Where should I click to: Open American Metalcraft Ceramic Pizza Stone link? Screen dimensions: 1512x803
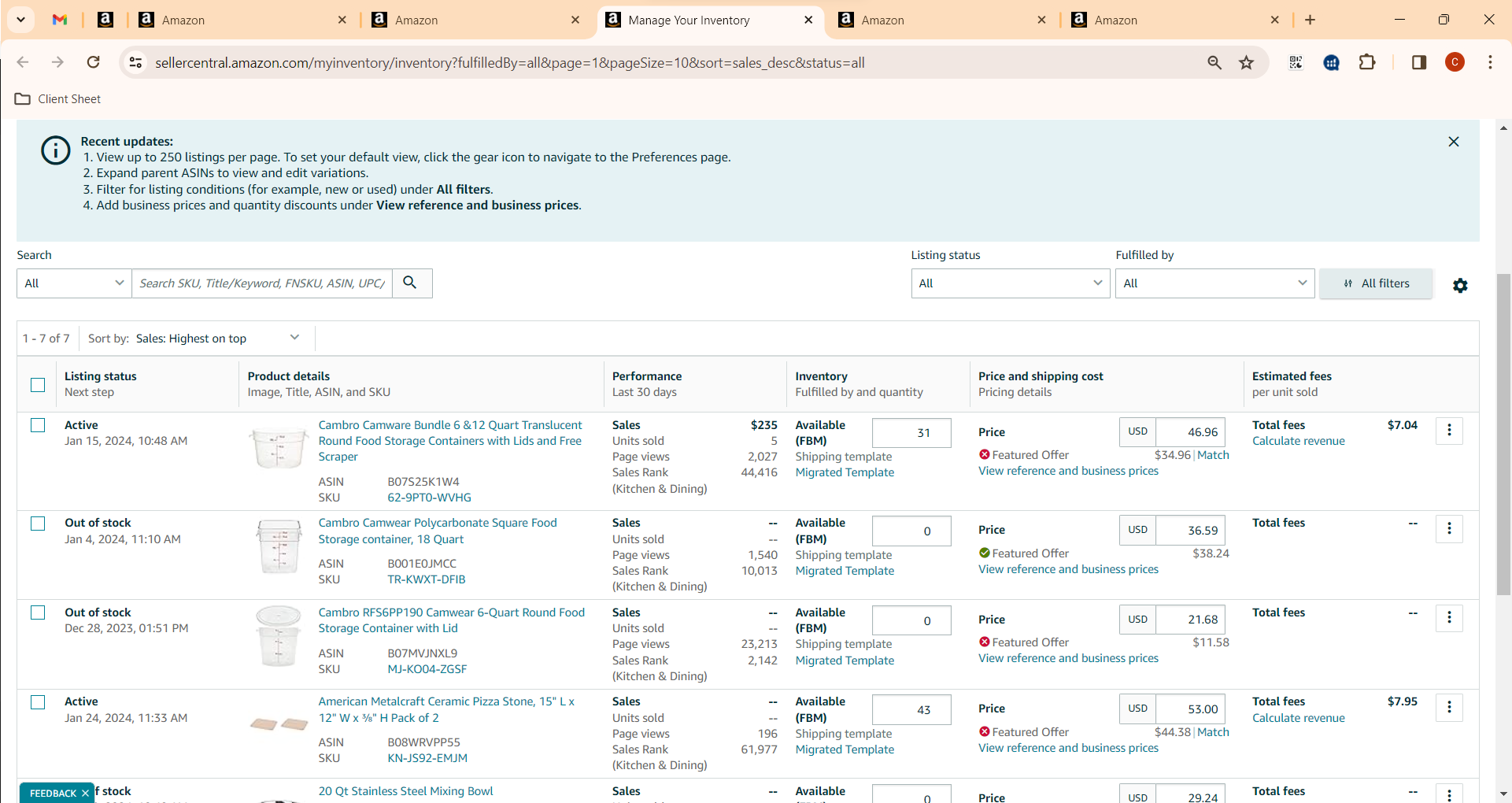point(447,709)
